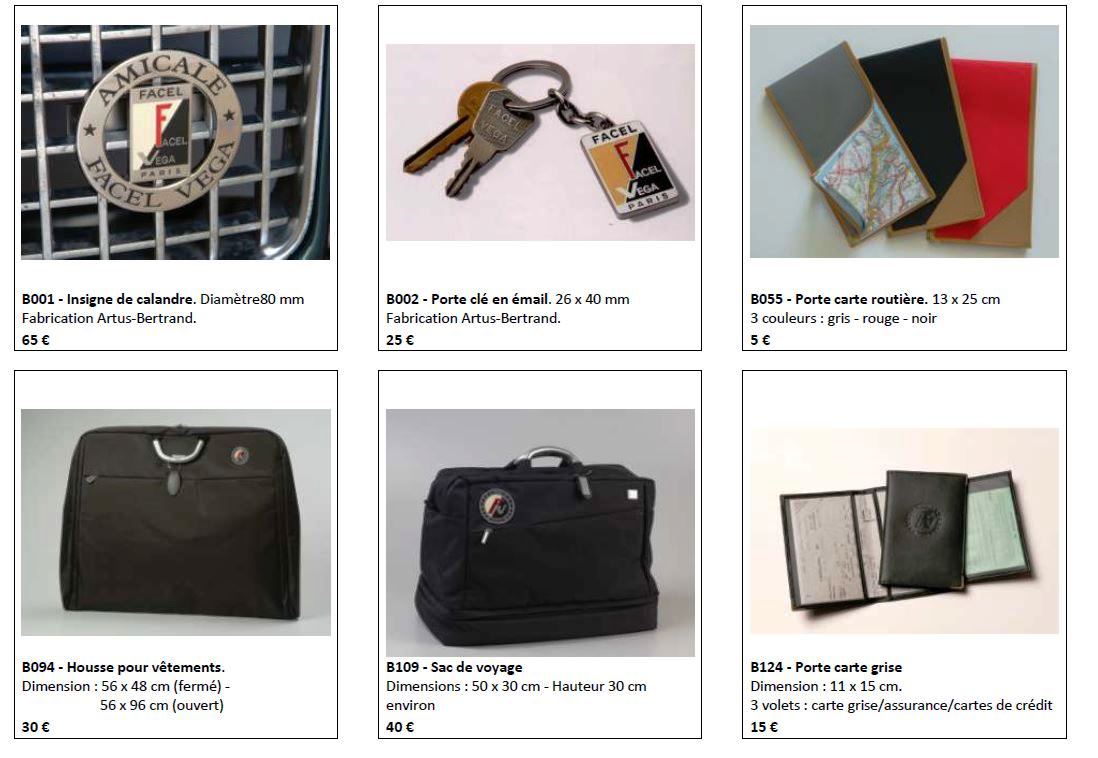Select the B094 - Housse pour vêtements title
The height and width of the screenshot is (758, 1098).
click(123, 668)
